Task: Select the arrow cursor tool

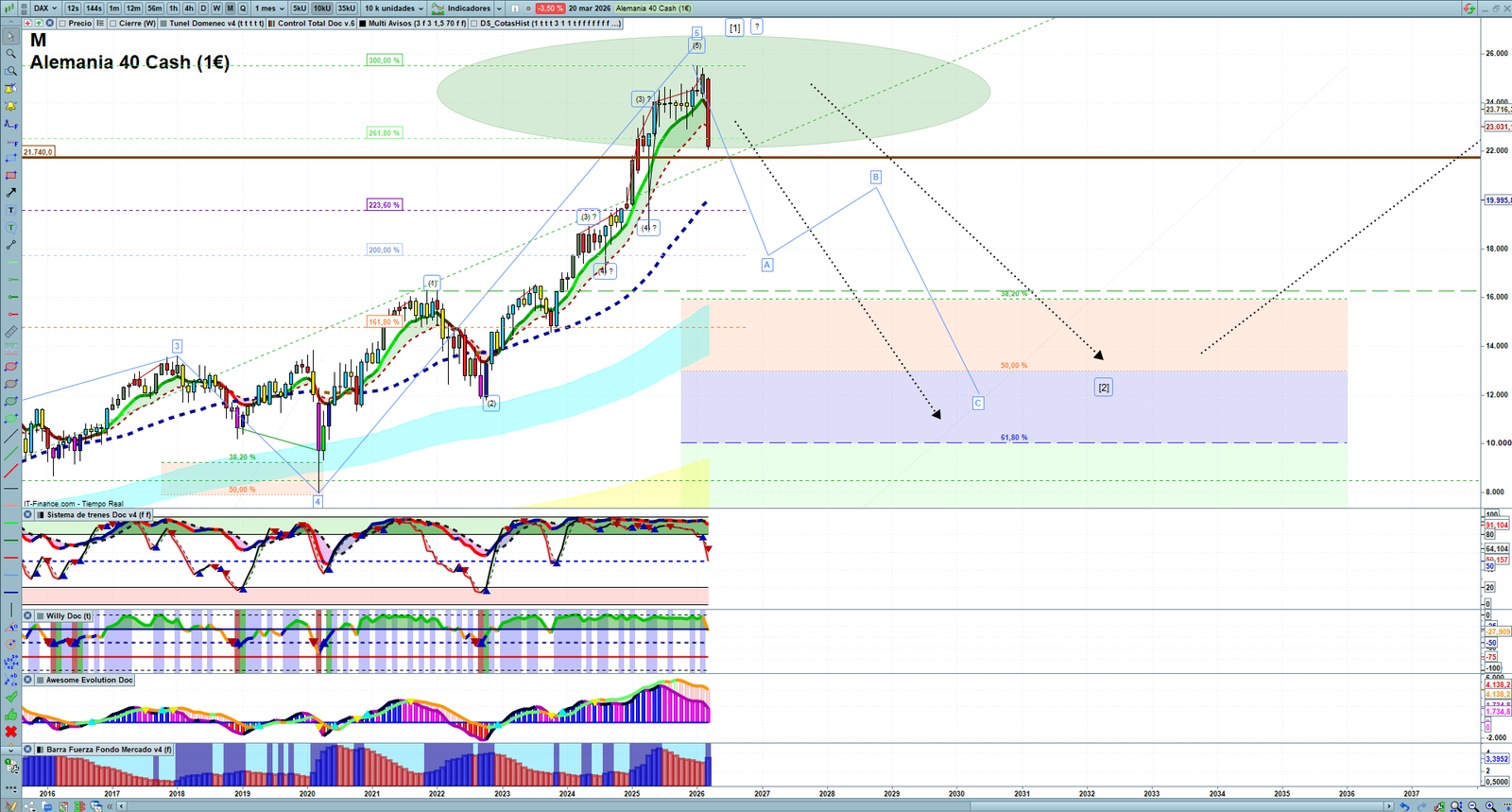Action: (10, 37)
